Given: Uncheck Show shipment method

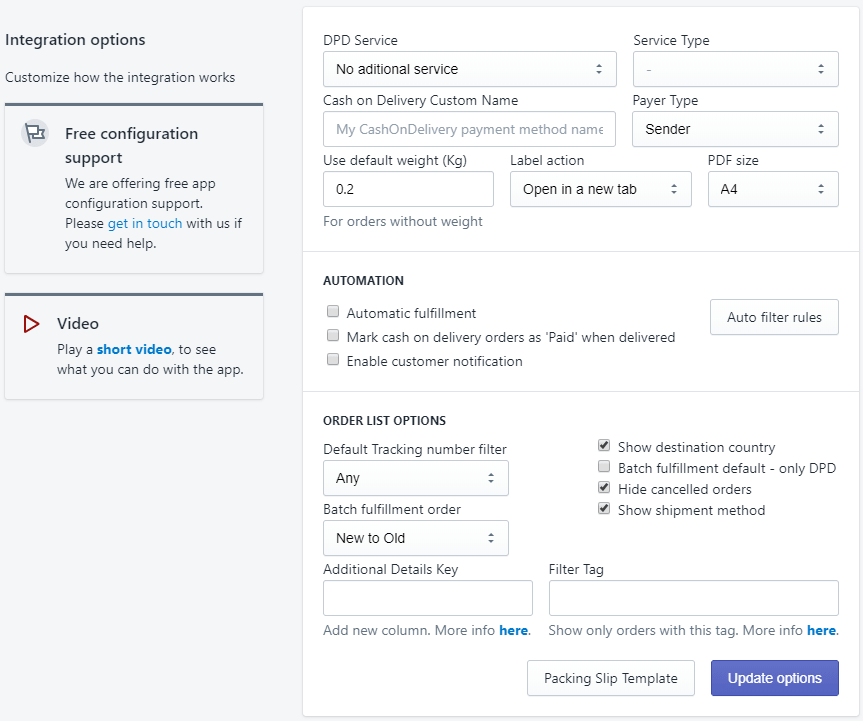Looking at the screenshot, I should click(x=604, y=509).
